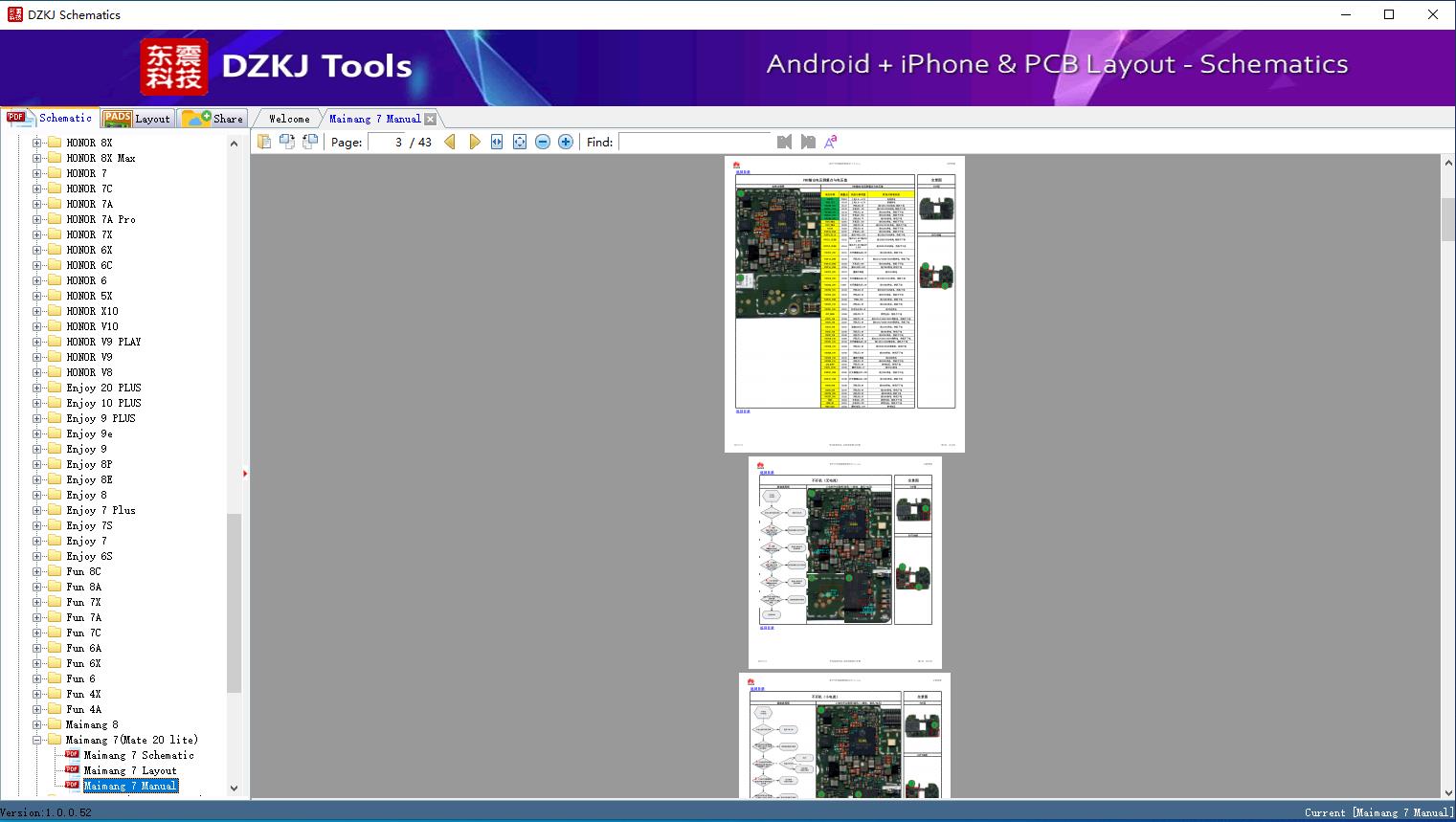Toggle match case search option icon
The image size is (1456, 822).
click(x=831, y=142)
